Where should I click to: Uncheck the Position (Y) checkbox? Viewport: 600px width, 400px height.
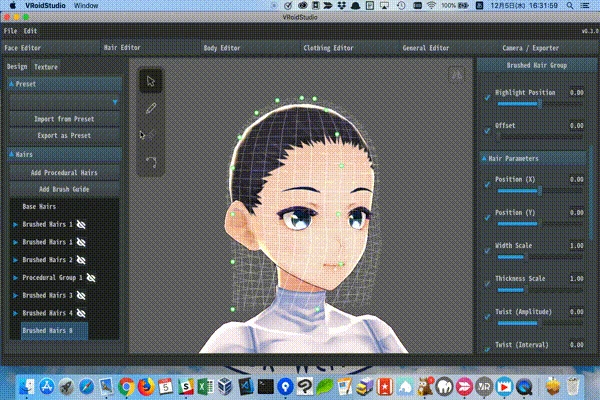pyautogui.click(x=487, y=217)
